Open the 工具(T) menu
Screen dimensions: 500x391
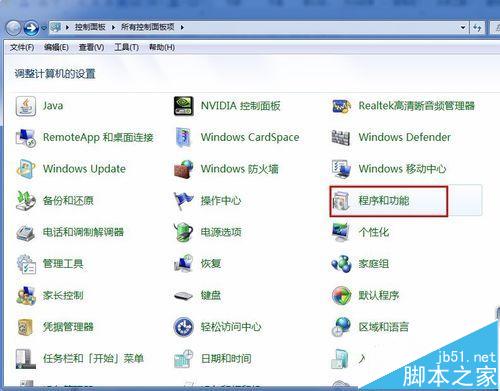(126, 47)
